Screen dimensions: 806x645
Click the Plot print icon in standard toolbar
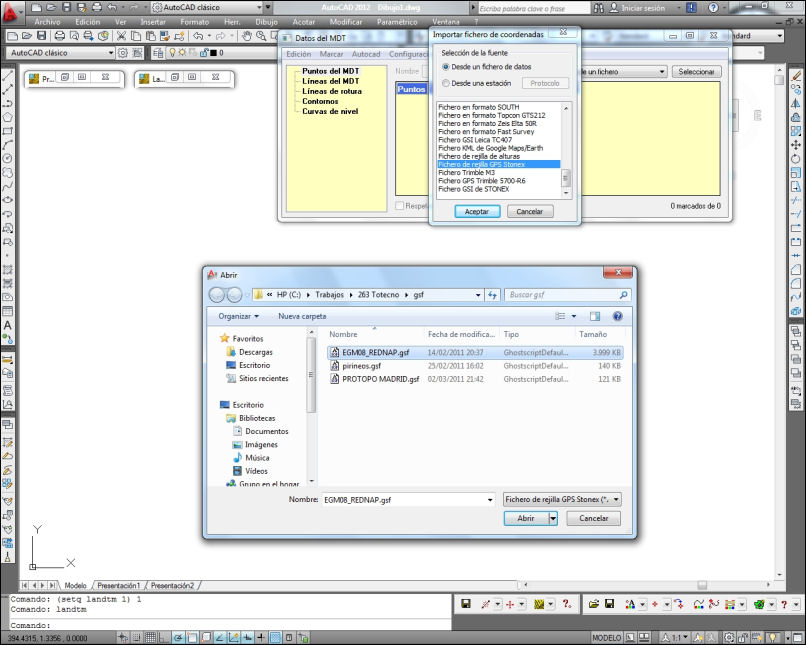click(x=60, y=36)
